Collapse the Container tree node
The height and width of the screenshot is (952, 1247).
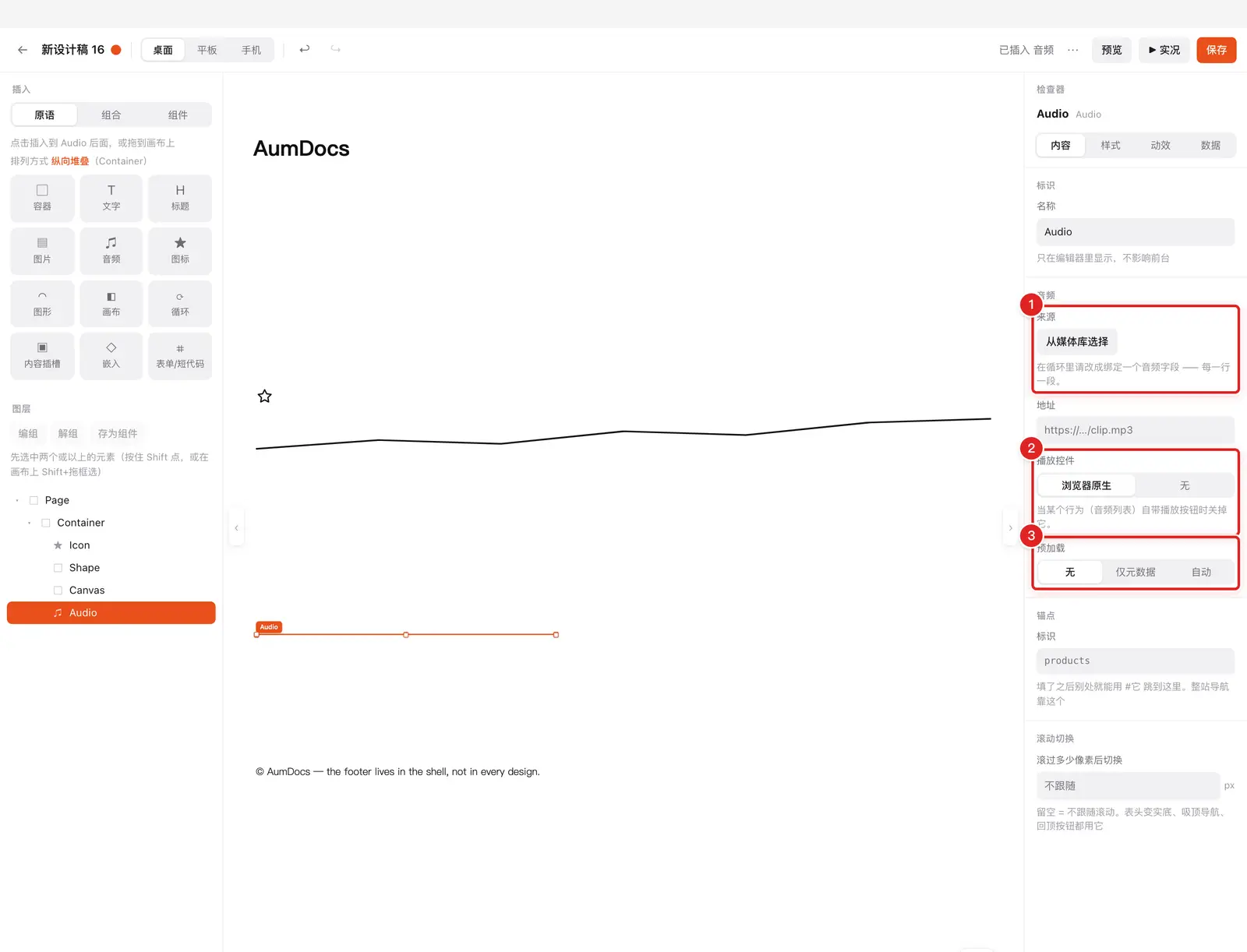point(30,523)
